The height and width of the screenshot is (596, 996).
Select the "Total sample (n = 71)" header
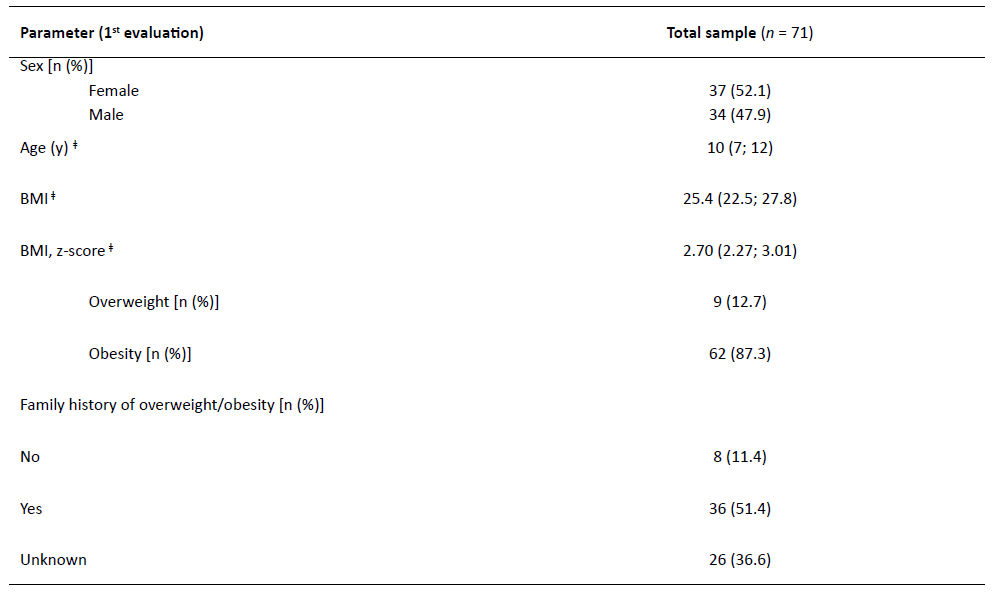click(739, 33)
